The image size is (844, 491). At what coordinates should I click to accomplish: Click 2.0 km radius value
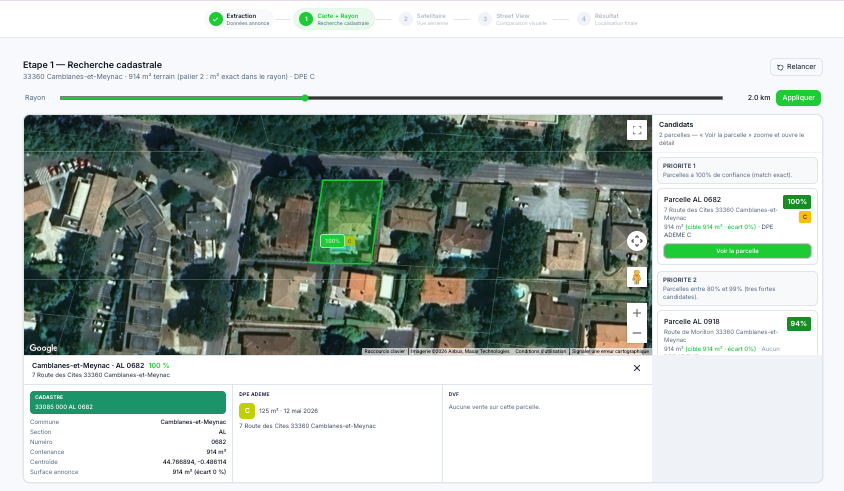(758, 97)
